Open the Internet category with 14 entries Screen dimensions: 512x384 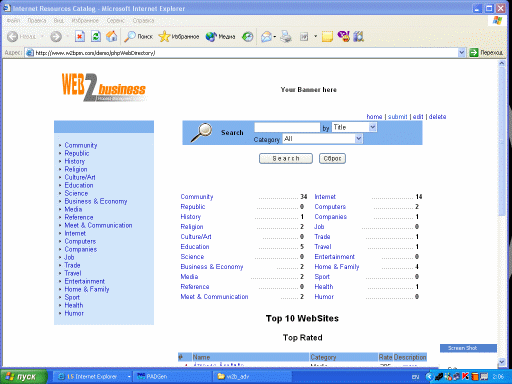325,197
